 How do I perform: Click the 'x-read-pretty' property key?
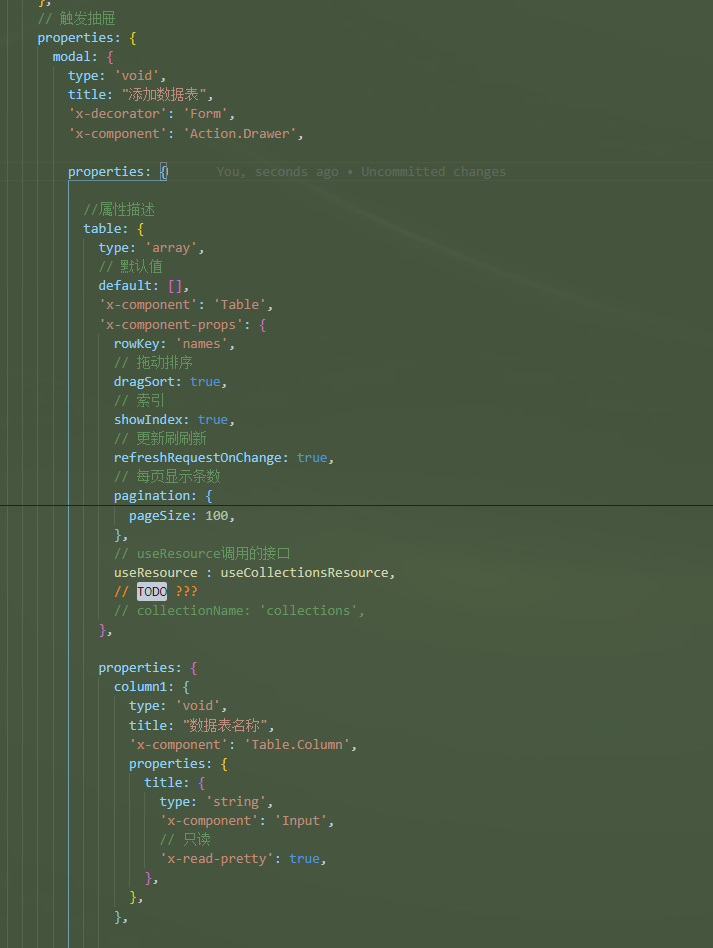(x=217, y=859)
